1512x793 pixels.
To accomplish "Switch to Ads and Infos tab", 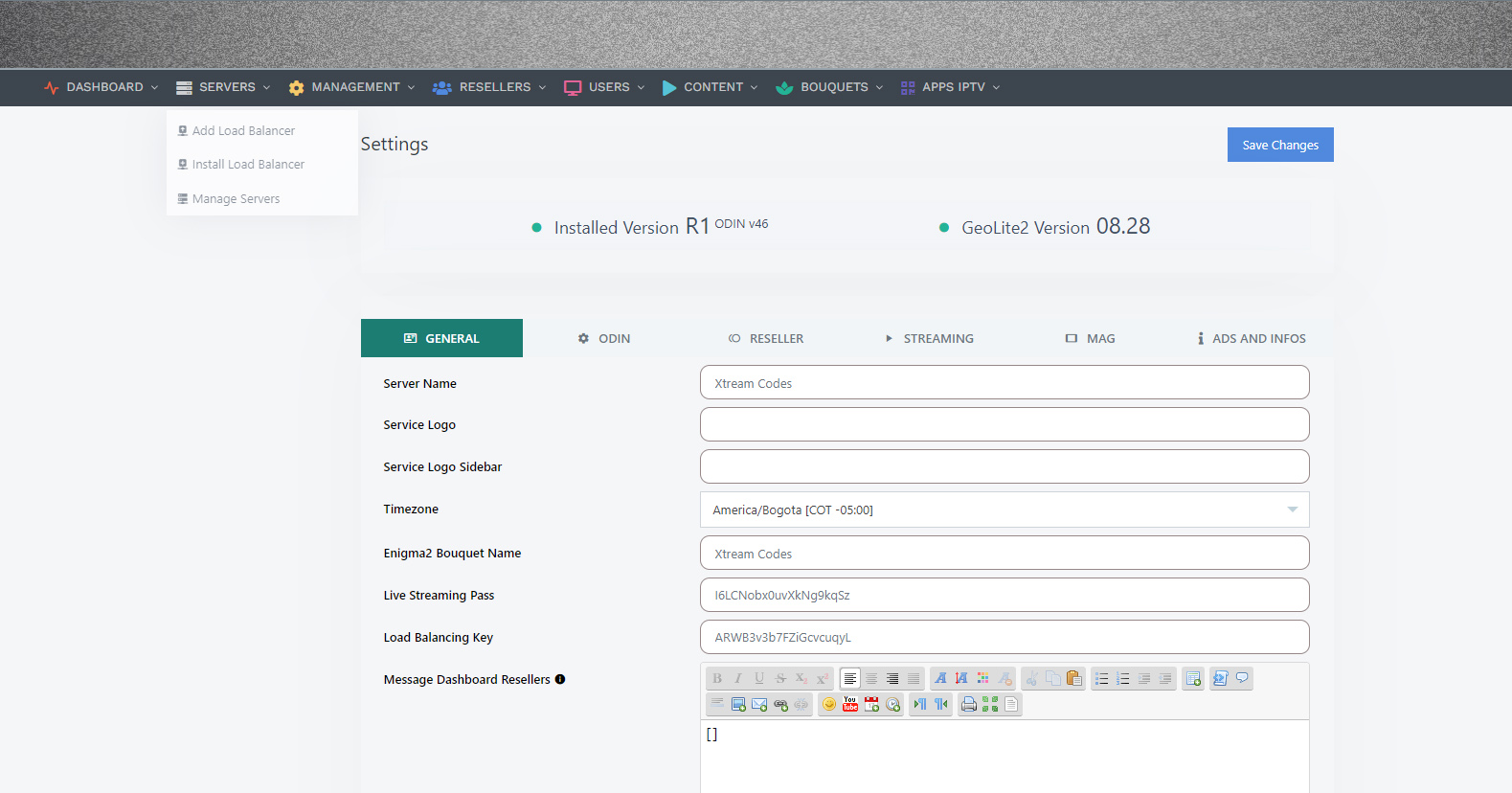I will click(x=1252, y=338).
